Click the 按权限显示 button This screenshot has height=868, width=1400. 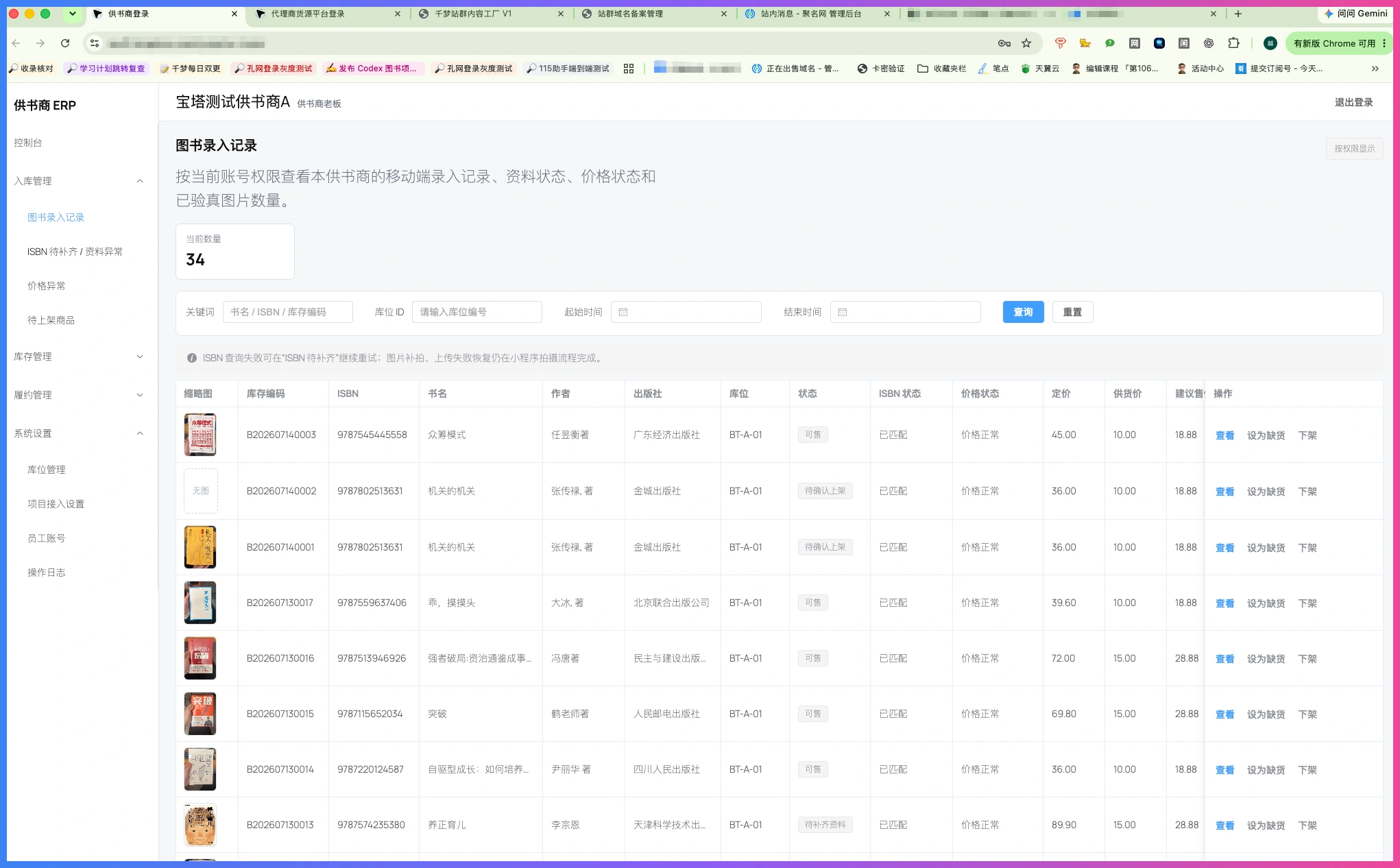[x=1354, y=149]
